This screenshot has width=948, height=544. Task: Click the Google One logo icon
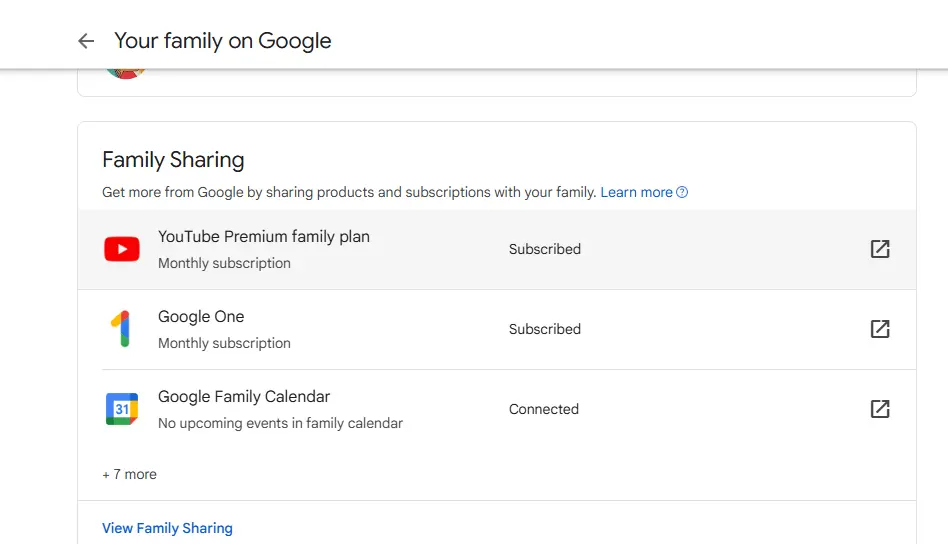click(x=122, y=329)
